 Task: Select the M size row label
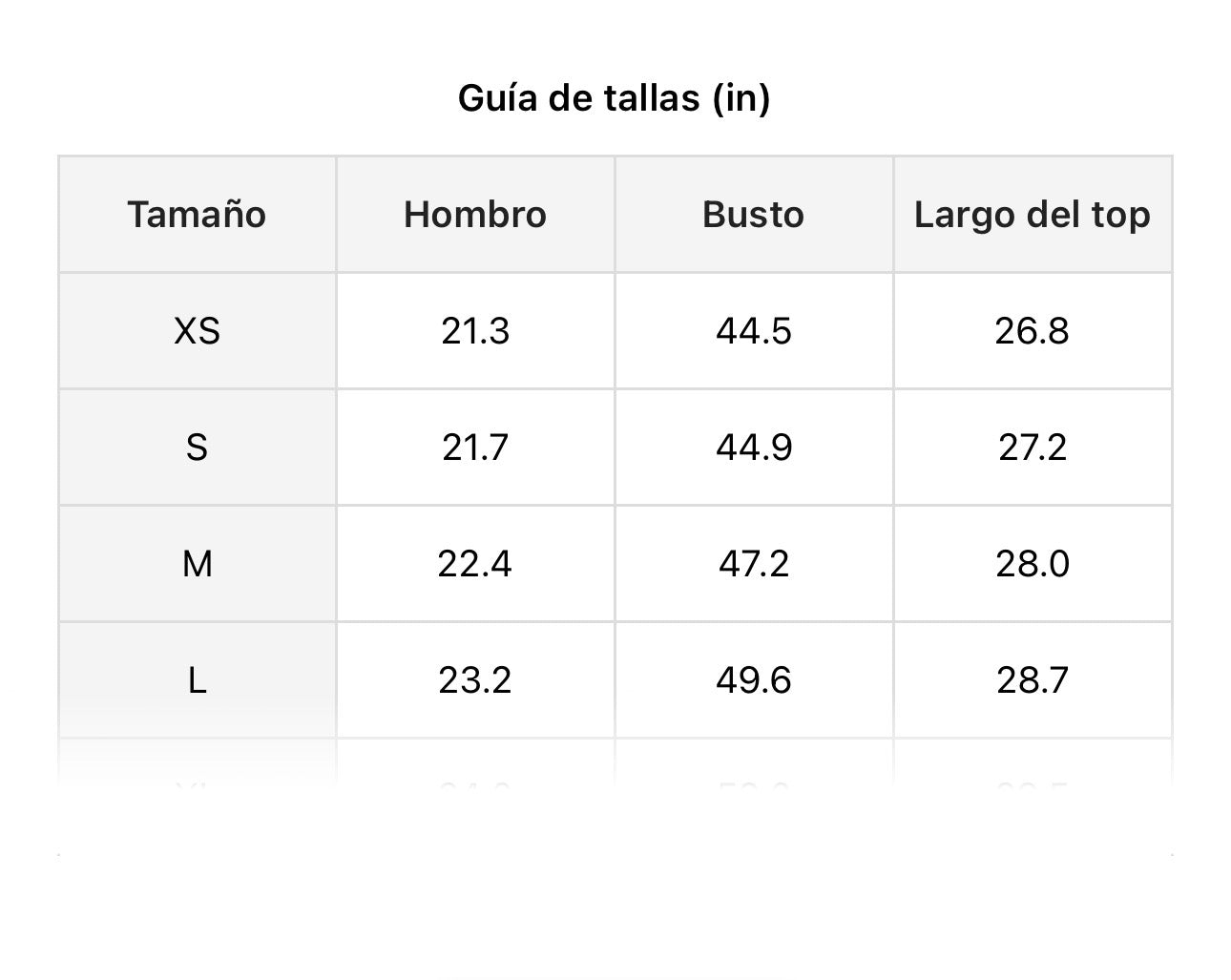click(197, 564)
